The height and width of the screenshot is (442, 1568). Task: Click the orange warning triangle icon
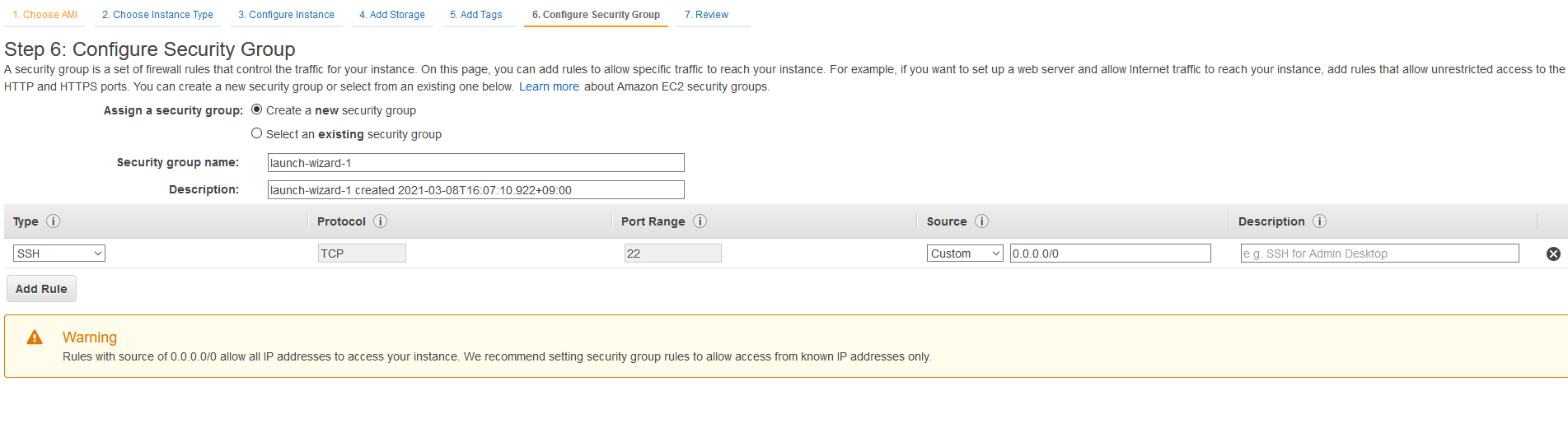35,337
